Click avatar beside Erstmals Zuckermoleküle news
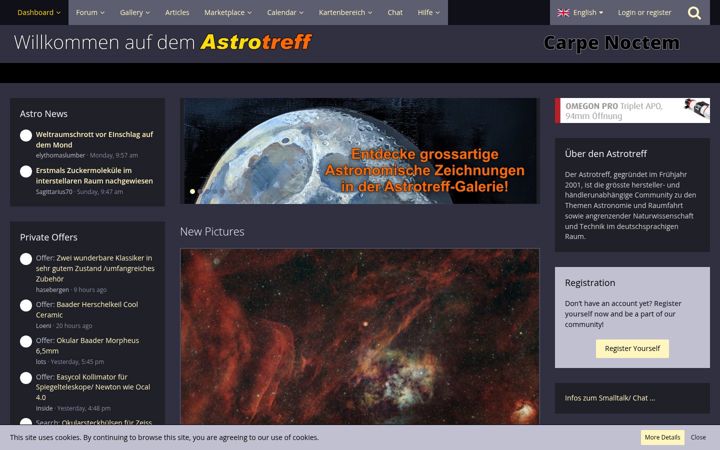This screenshot has height=450, width=720. coord(26,171)
